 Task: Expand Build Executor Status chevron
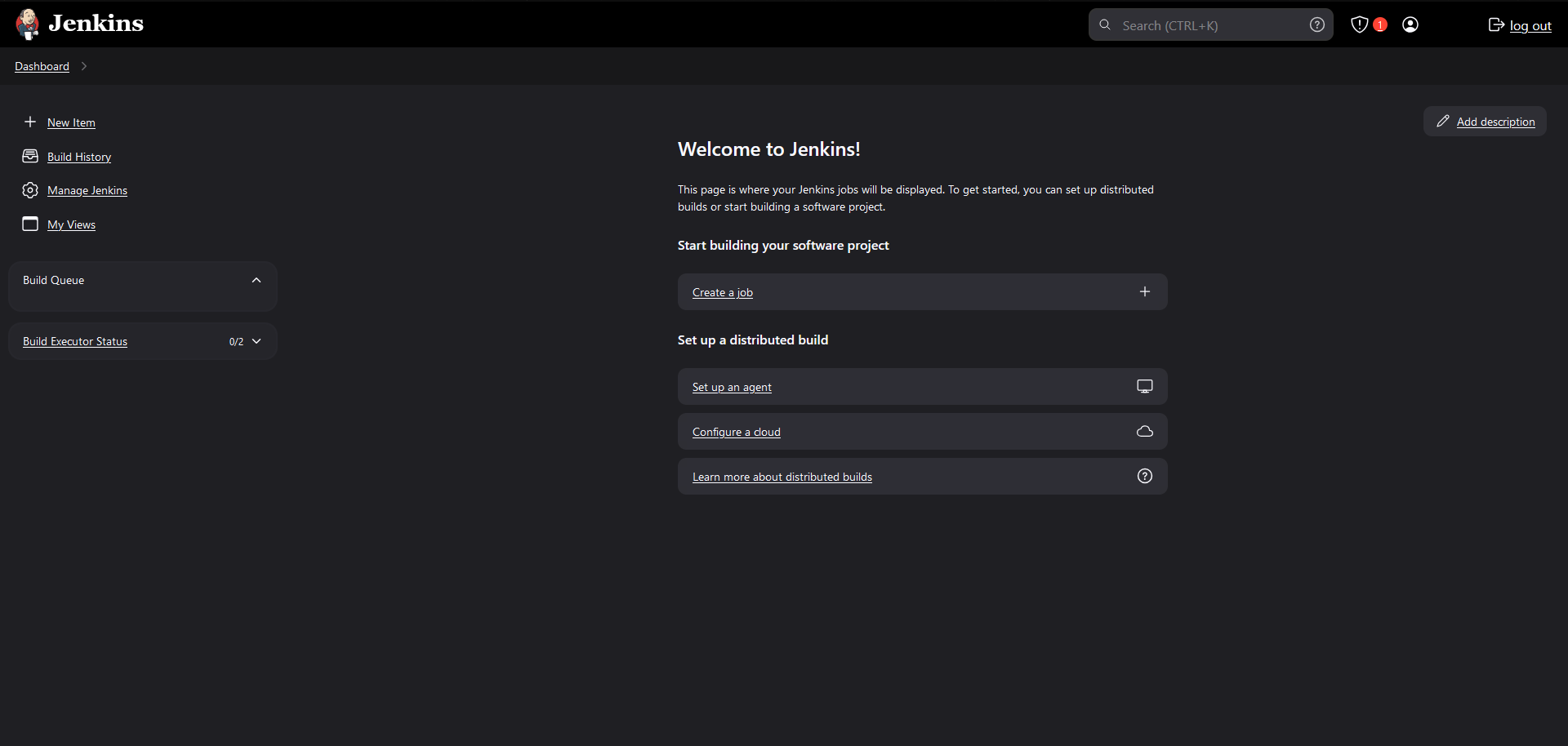tap(256, 341)
